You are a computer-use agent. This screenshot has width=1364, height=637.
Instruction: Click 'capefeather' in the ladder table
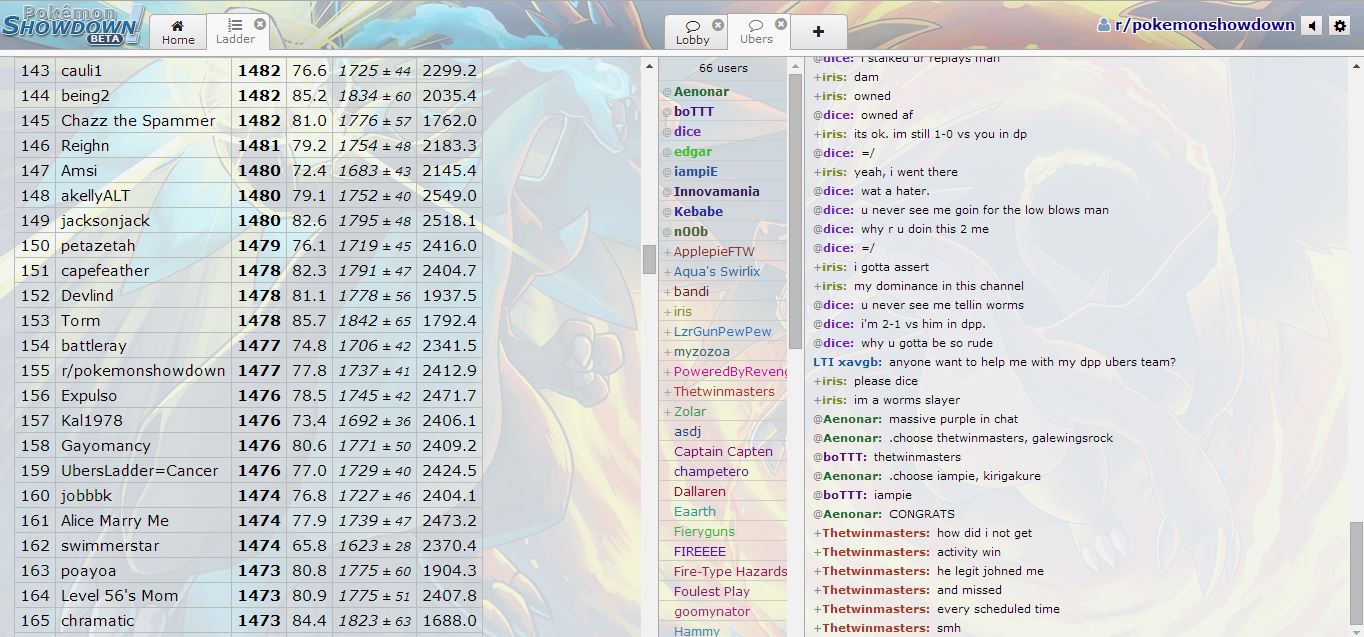click(105, 271)
